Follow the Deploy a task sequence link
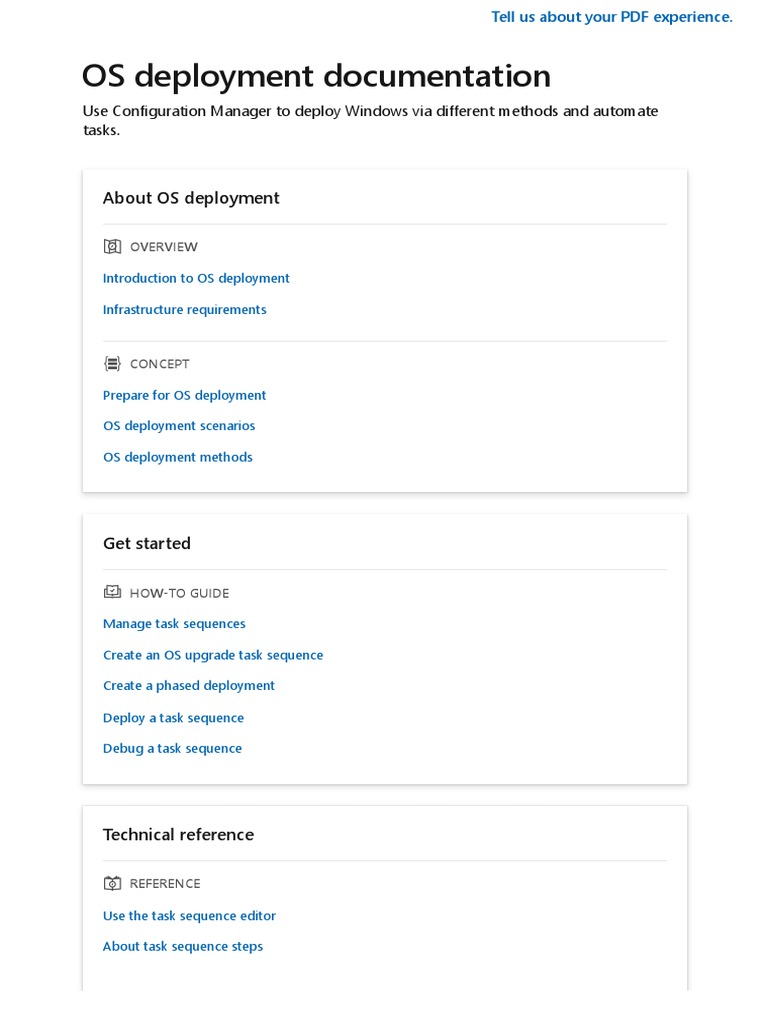Image resolution: width=768 pixels, height=1024 pixels. pos(173,718)
